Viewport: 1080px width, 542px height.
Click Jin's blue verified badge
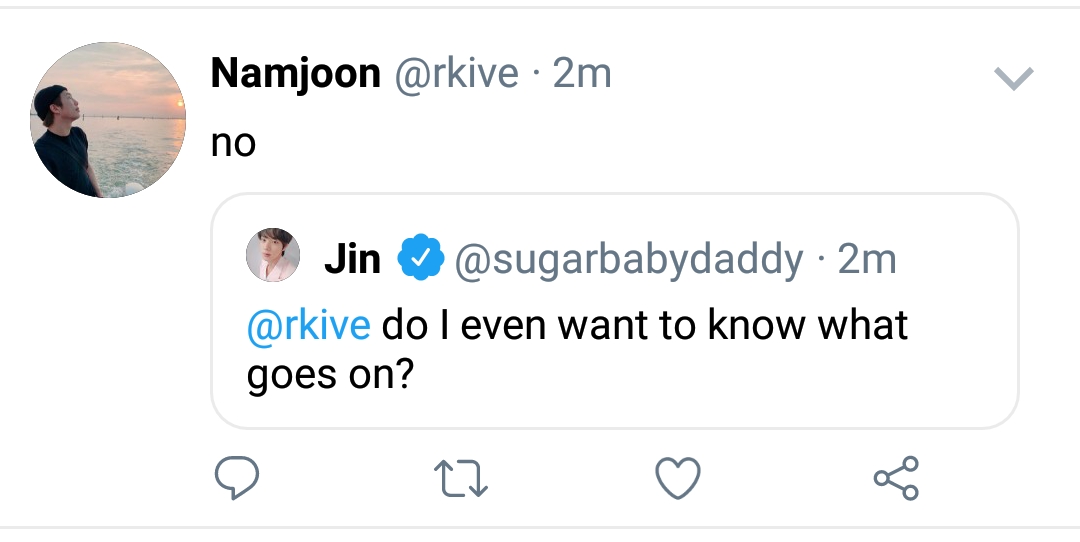pos(420,260)
